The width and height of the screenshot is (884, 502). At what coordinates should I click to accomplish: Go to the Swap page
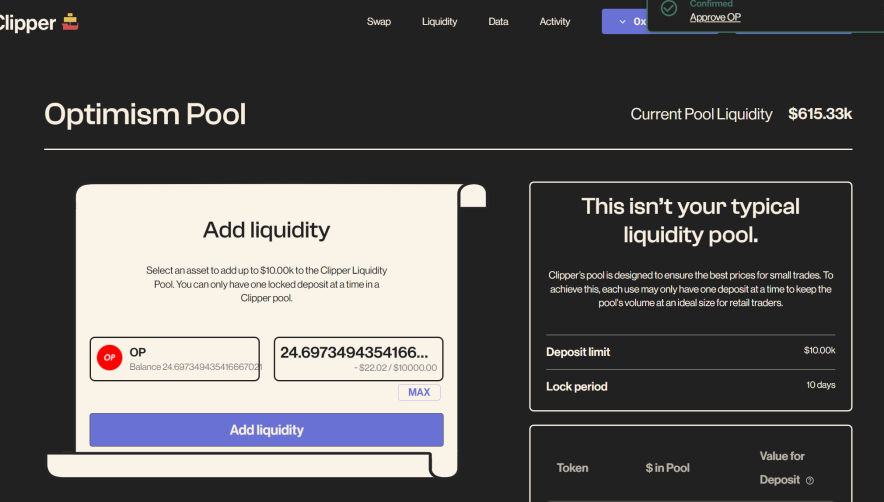click(x=379, y=21)
